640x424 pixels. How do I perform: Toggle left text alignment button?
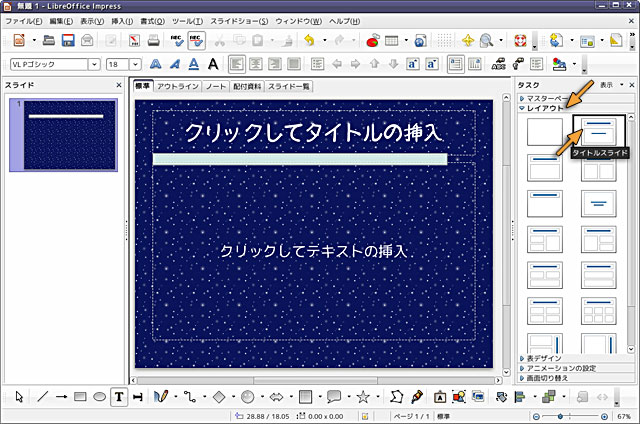(x=237, y=64)
